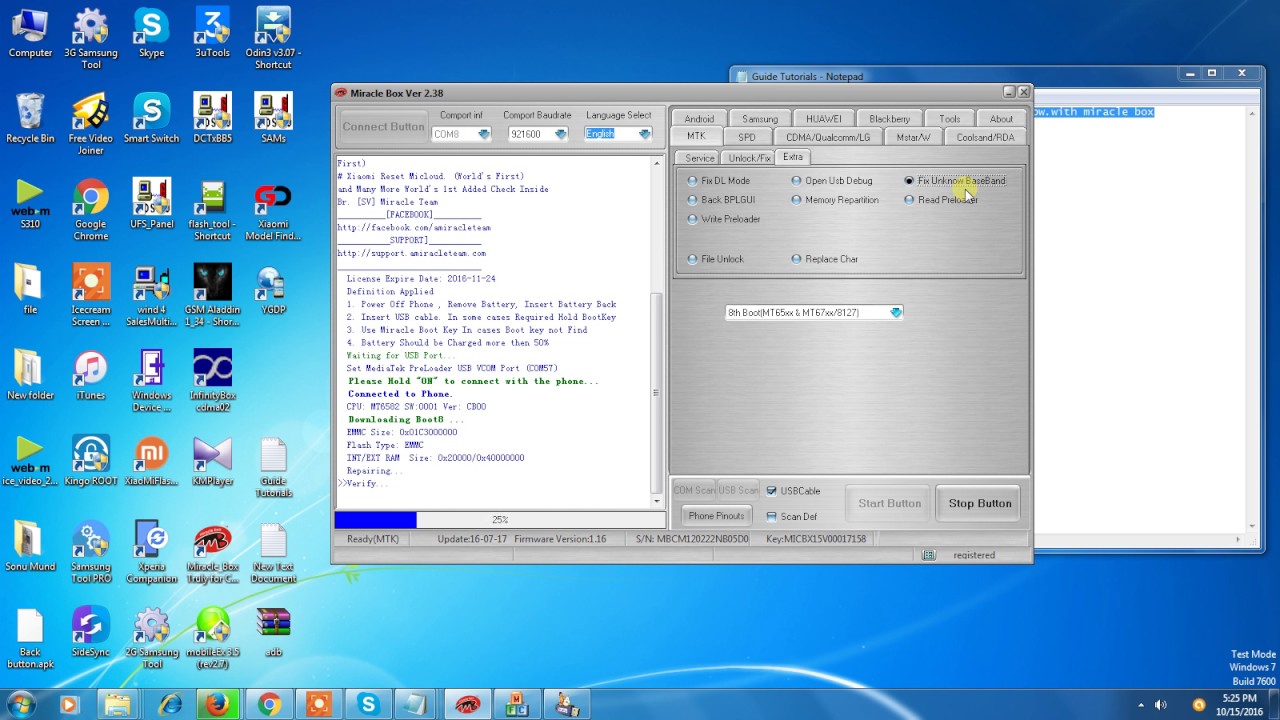Click the volume icon in system tray

1161,705
